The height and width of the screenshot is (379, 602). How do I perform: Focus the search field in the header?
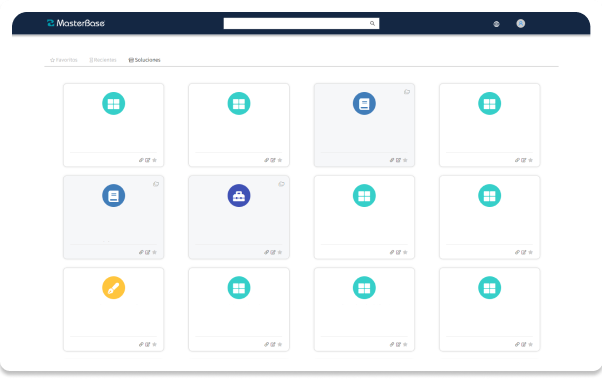[x=301, y=23]
